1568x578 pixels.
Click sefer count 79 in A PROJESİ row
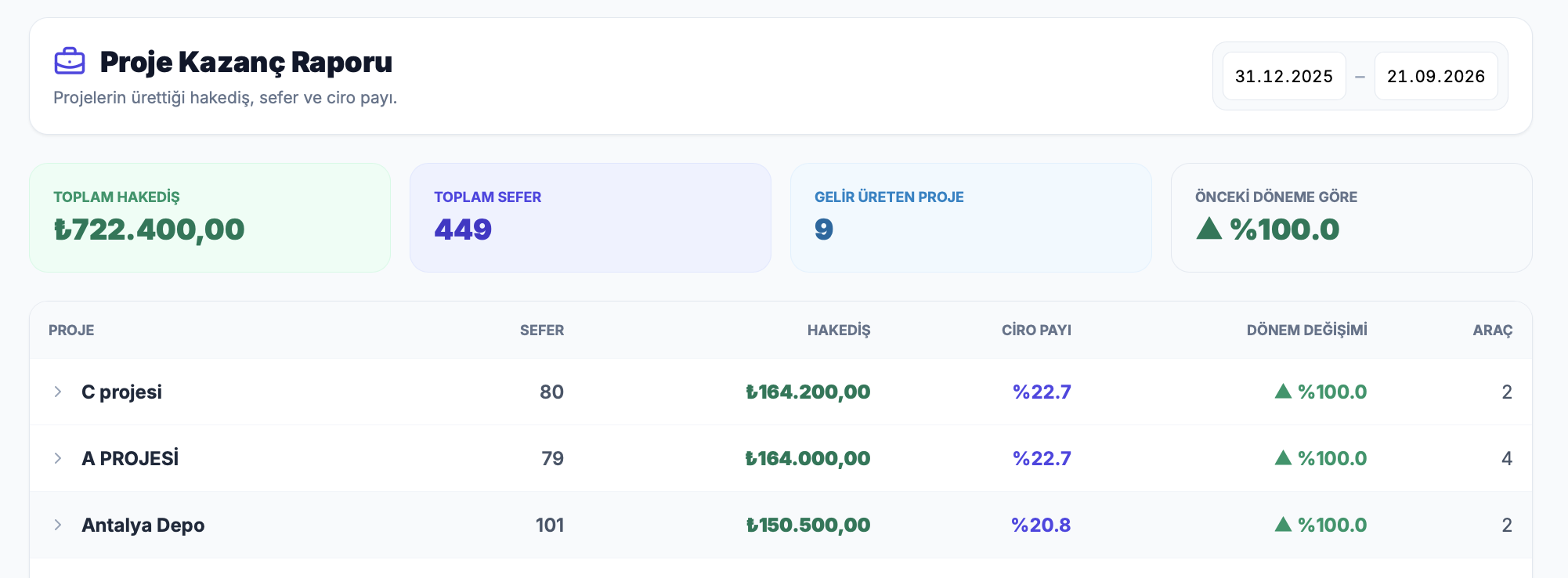click(x=552, y=458)
